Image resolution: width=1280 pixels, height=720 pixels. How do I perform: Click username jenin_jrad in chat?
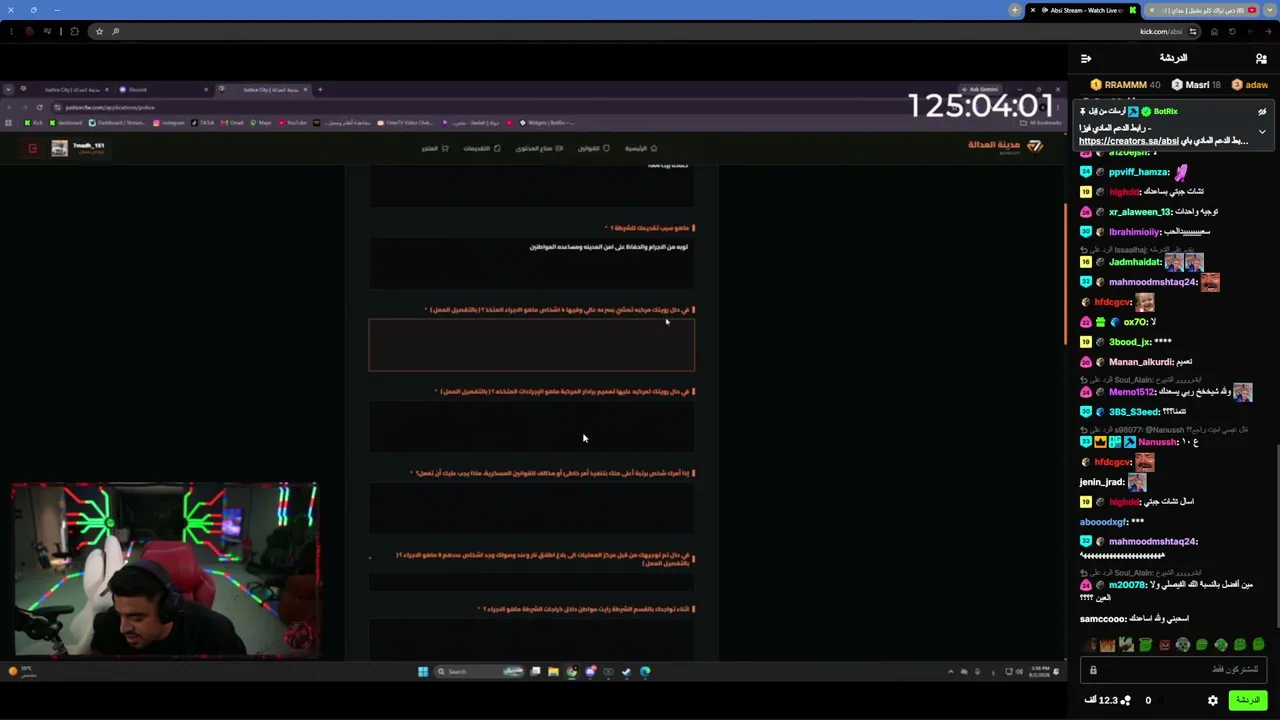1102,482
